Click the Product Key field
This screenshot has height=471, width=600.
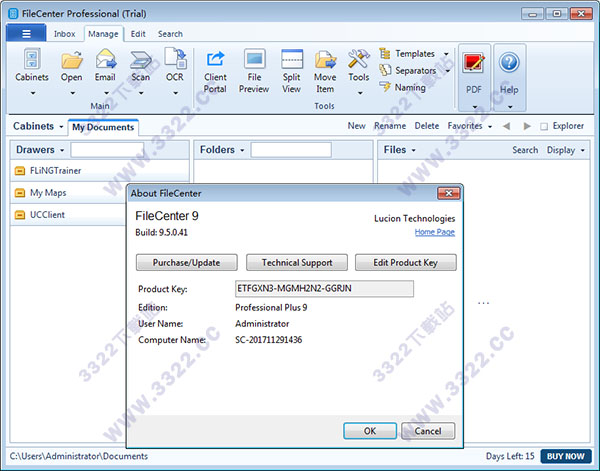tap(324, 288)
